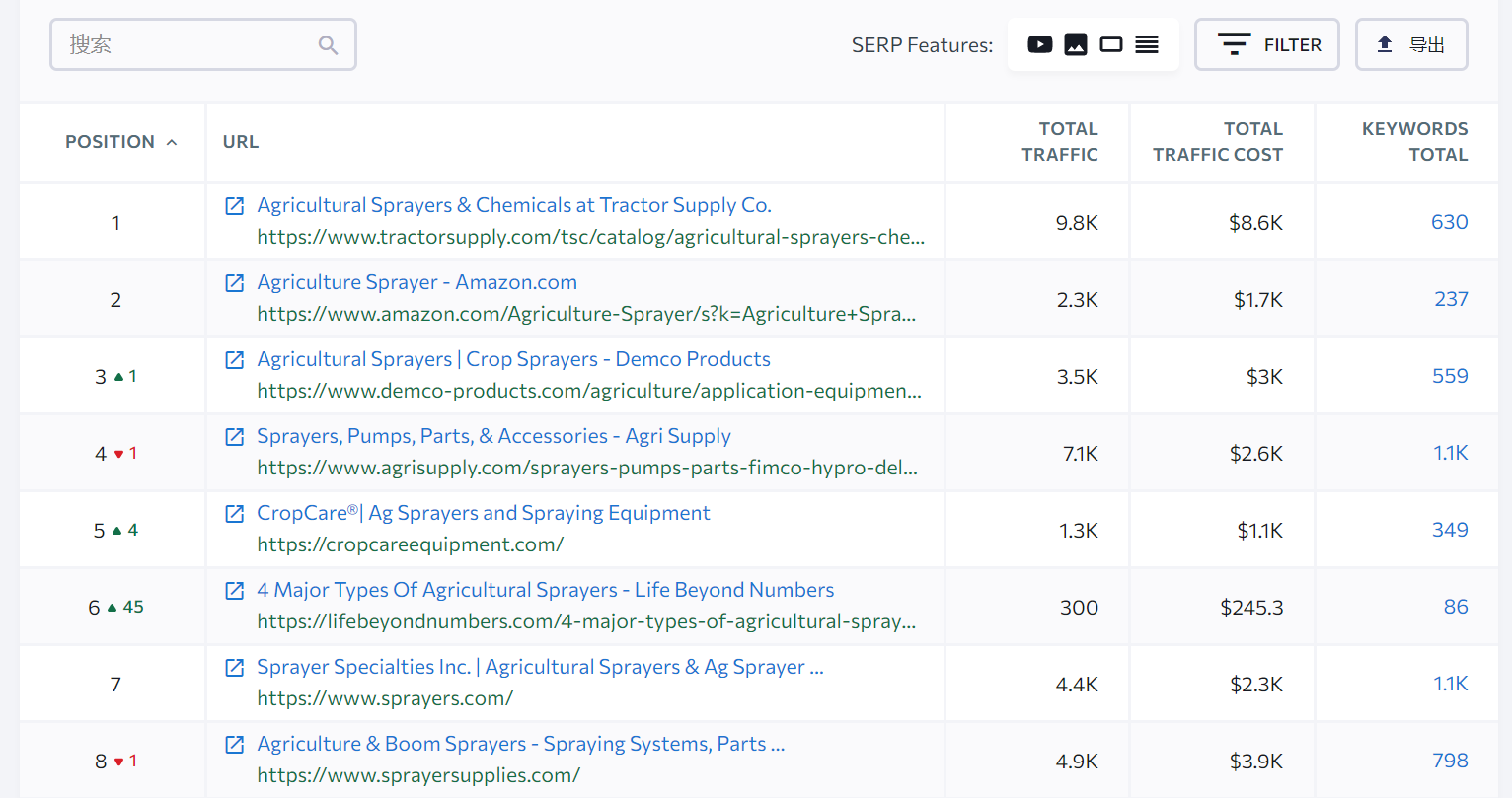The image size is (1512, 798).
Task: Open Sprayers, Pumps, Parts, & Accessories link
Action: tap(493, 436)
